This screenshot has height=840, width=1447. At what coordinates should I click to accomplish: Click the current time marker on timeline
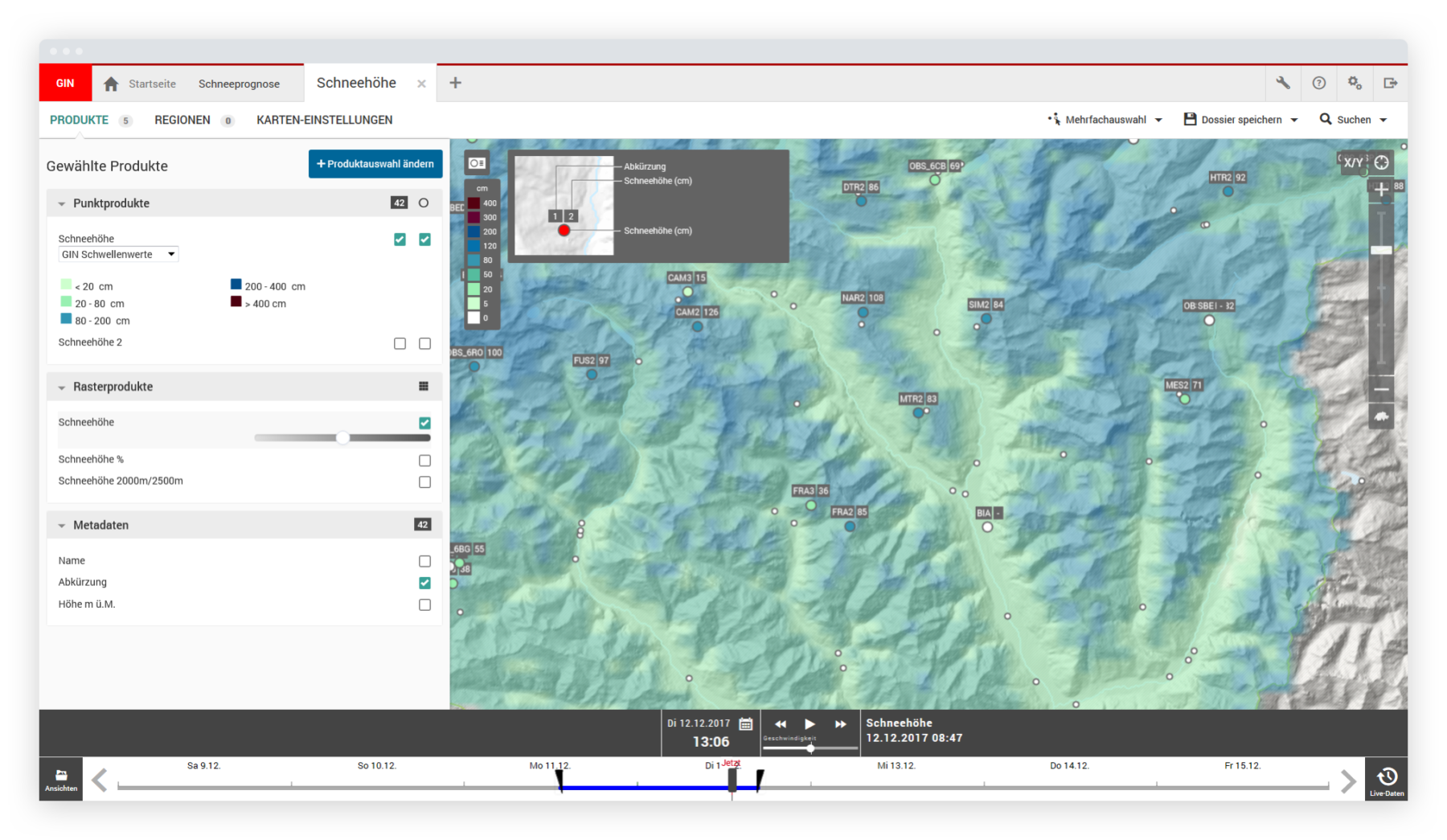point(732,781)
